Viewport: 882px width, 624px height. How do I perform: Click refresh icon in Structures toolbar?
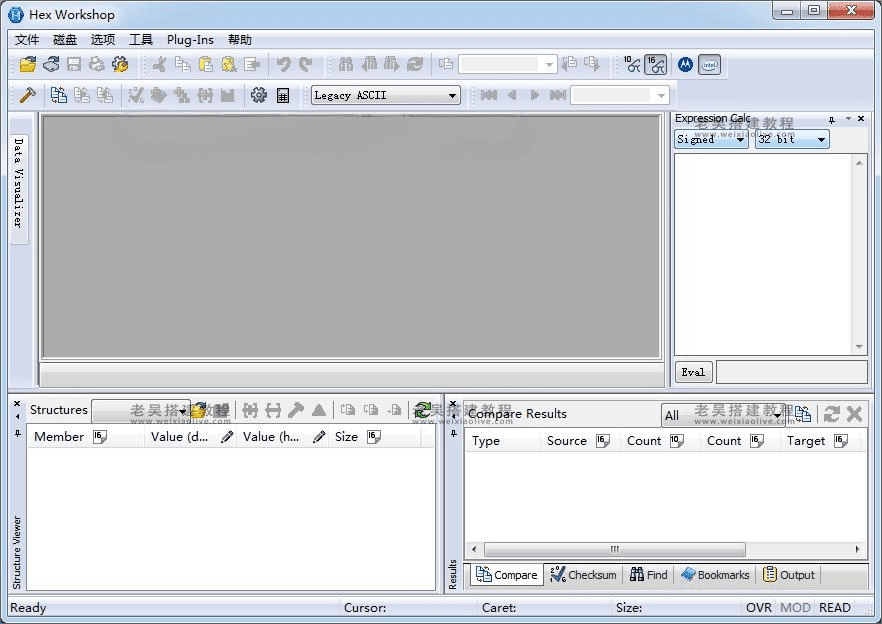[422, 410]
